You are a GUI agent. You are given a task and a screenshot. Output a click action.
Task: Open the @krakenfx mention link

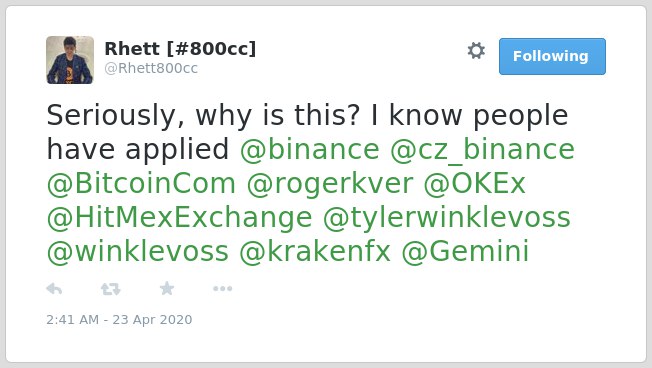click(x=315, y=252)
